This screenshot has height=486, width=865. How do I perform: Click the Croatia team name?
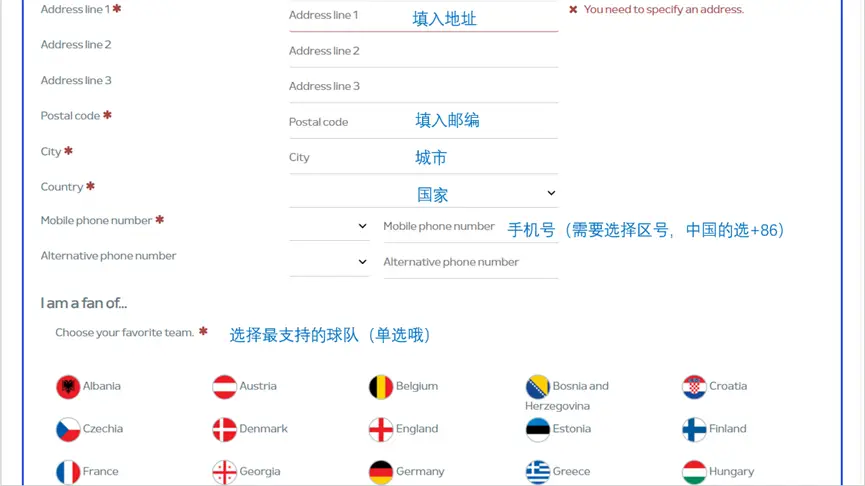(728, 386)
